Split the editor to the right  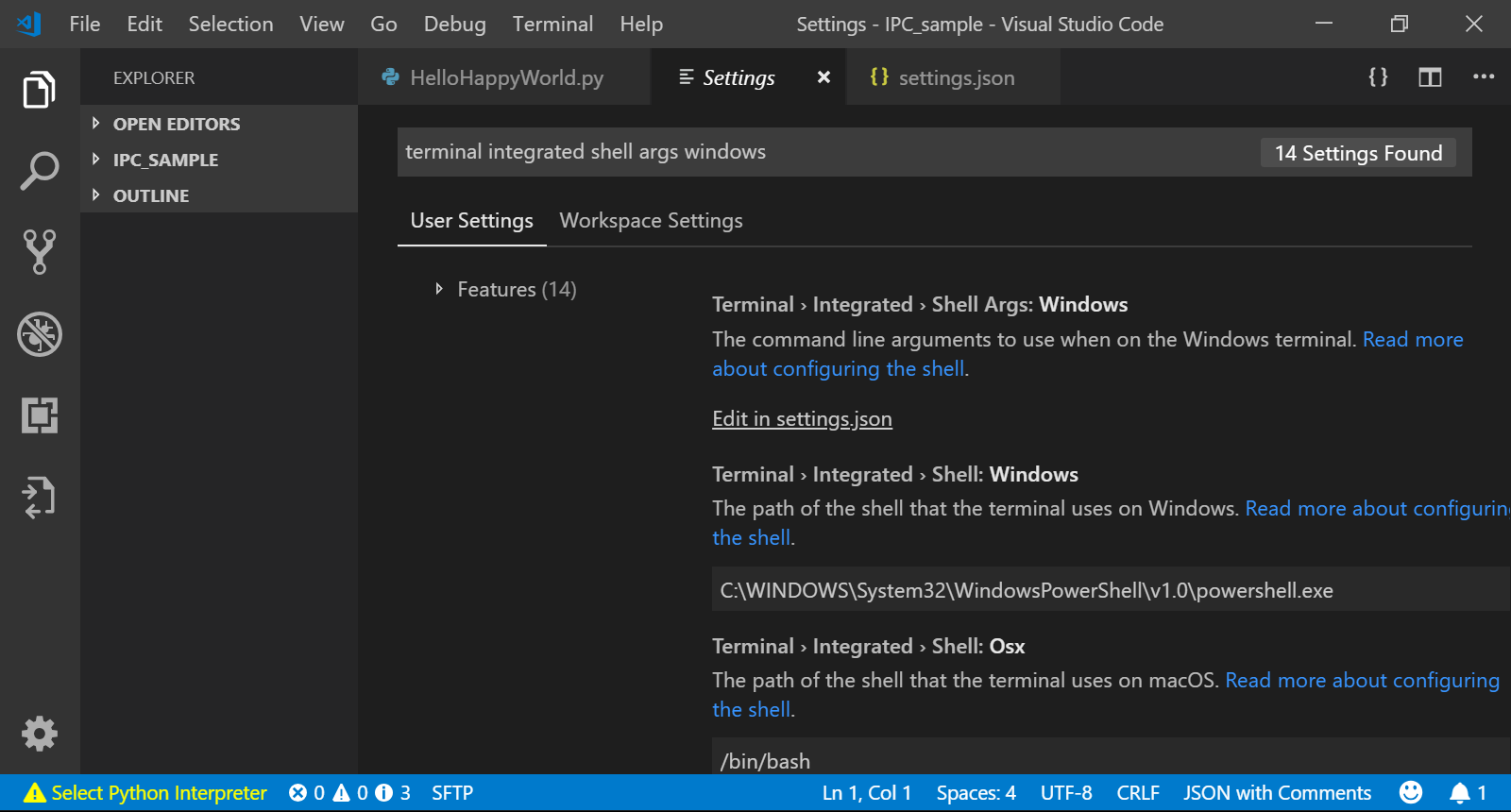[1430, 77]
